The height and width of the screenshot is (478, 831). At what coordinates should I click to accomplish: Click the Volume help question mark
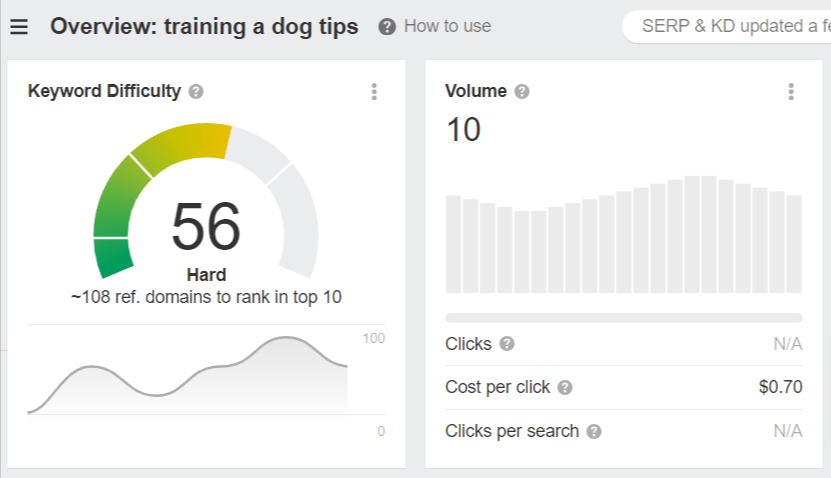pos(522,92)
